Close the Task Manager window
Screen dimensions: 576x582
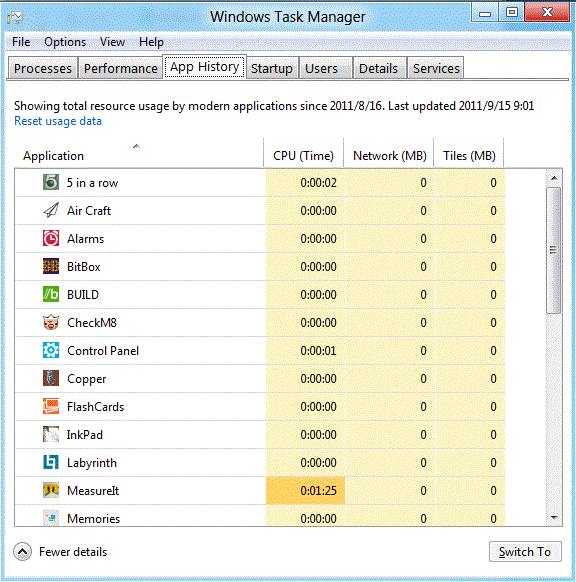547,13
